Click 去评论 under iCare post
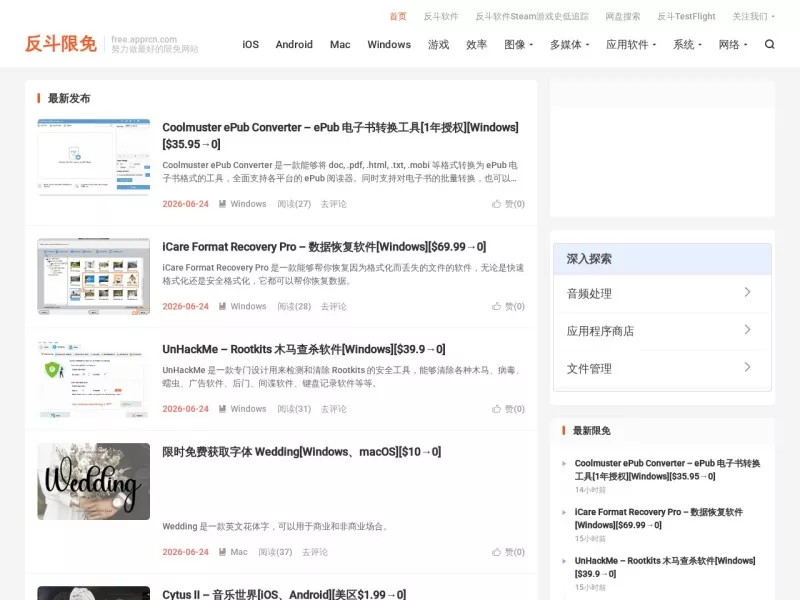Viewport: 800px width, 600px height. click(334, 307)
